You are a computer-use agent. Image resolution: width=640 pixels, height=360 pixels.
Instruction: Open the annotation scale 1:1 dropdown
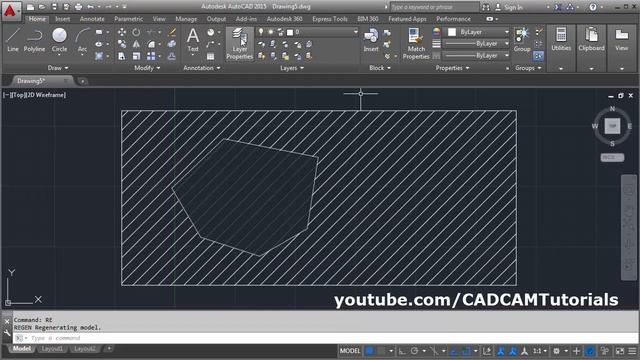click(540, 351)
